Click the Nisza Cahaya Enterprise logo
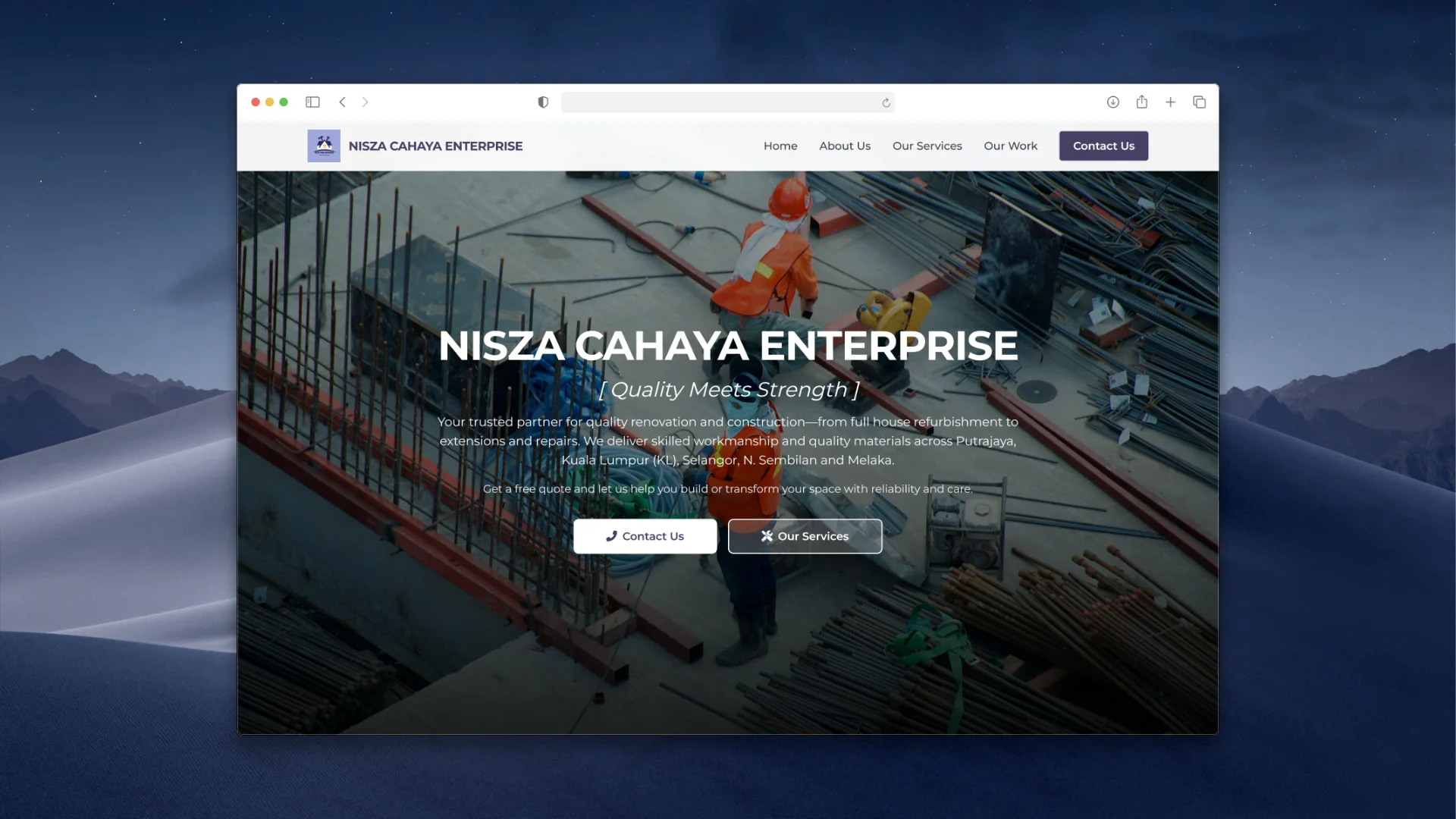Viewport: 1456px width, 819px height. point(324,146)
